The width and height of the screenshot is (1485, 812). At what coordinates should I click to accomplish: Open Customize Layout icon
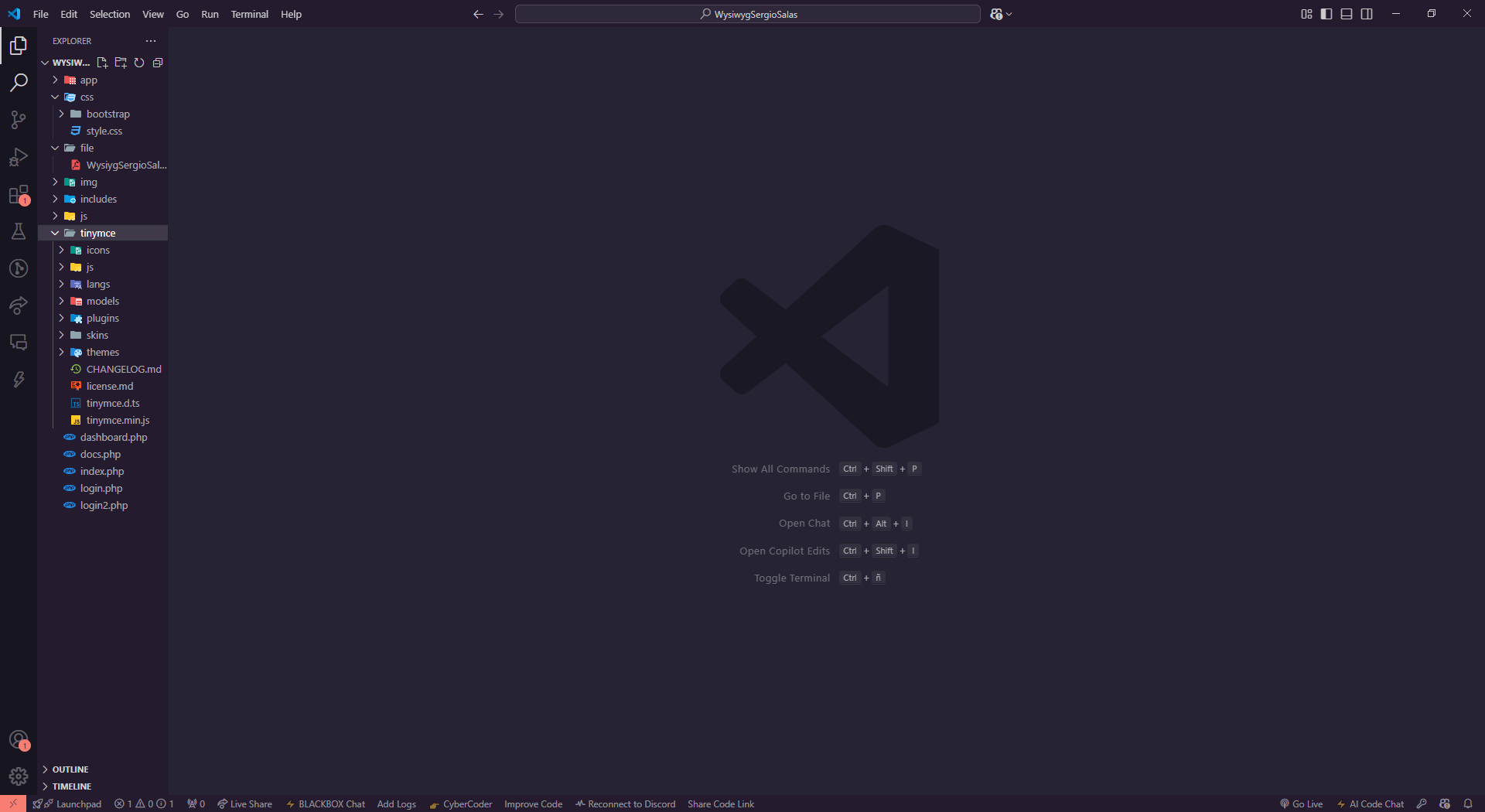pyautogui.click(x=1306, y=14)
